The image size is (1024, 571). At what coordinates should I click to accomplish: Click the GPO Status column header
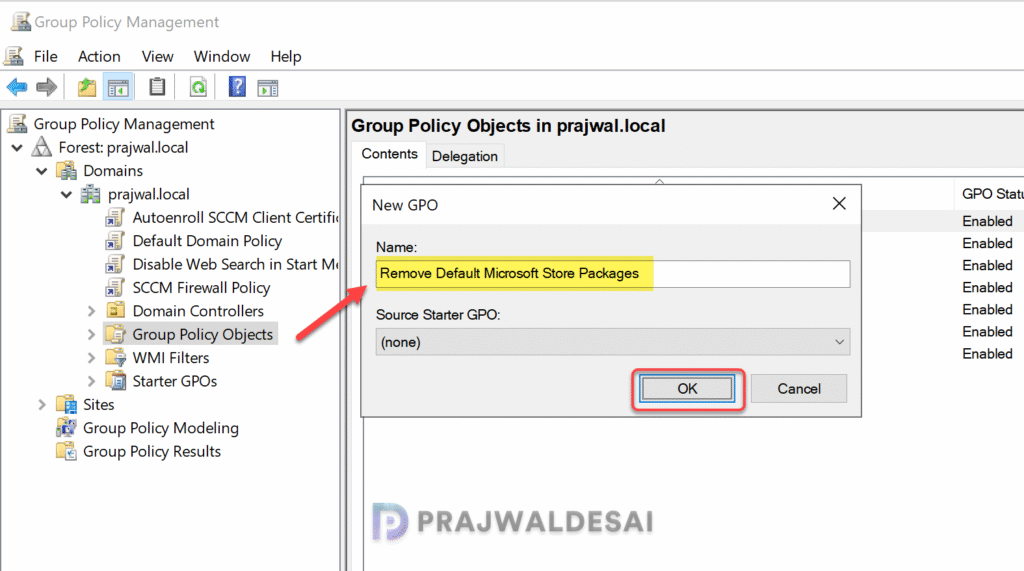[989, 193]
